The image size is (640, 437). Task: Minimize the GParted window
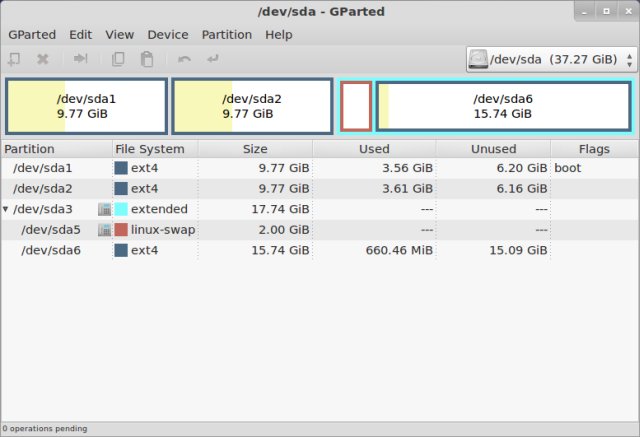click(584, 11)
